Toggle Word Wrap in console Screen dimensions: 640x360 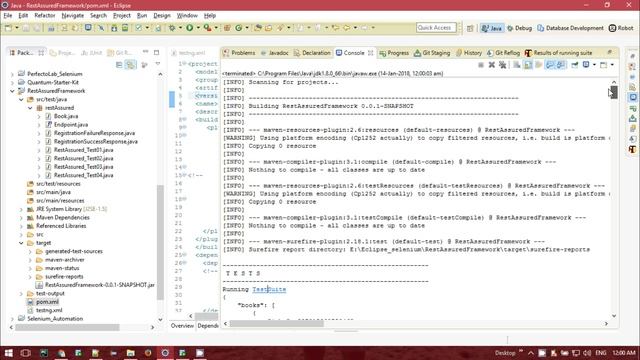tap(539, 65)
